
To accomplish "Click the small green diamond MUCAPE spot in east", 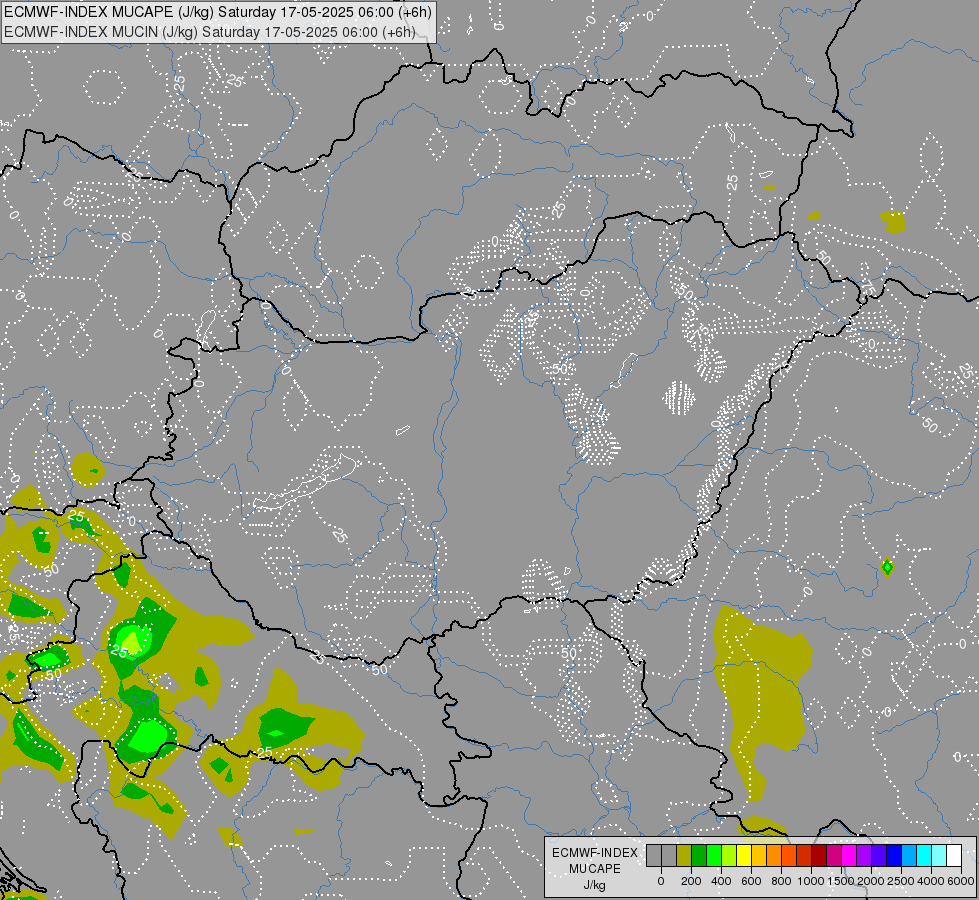I will coord(887,567).
